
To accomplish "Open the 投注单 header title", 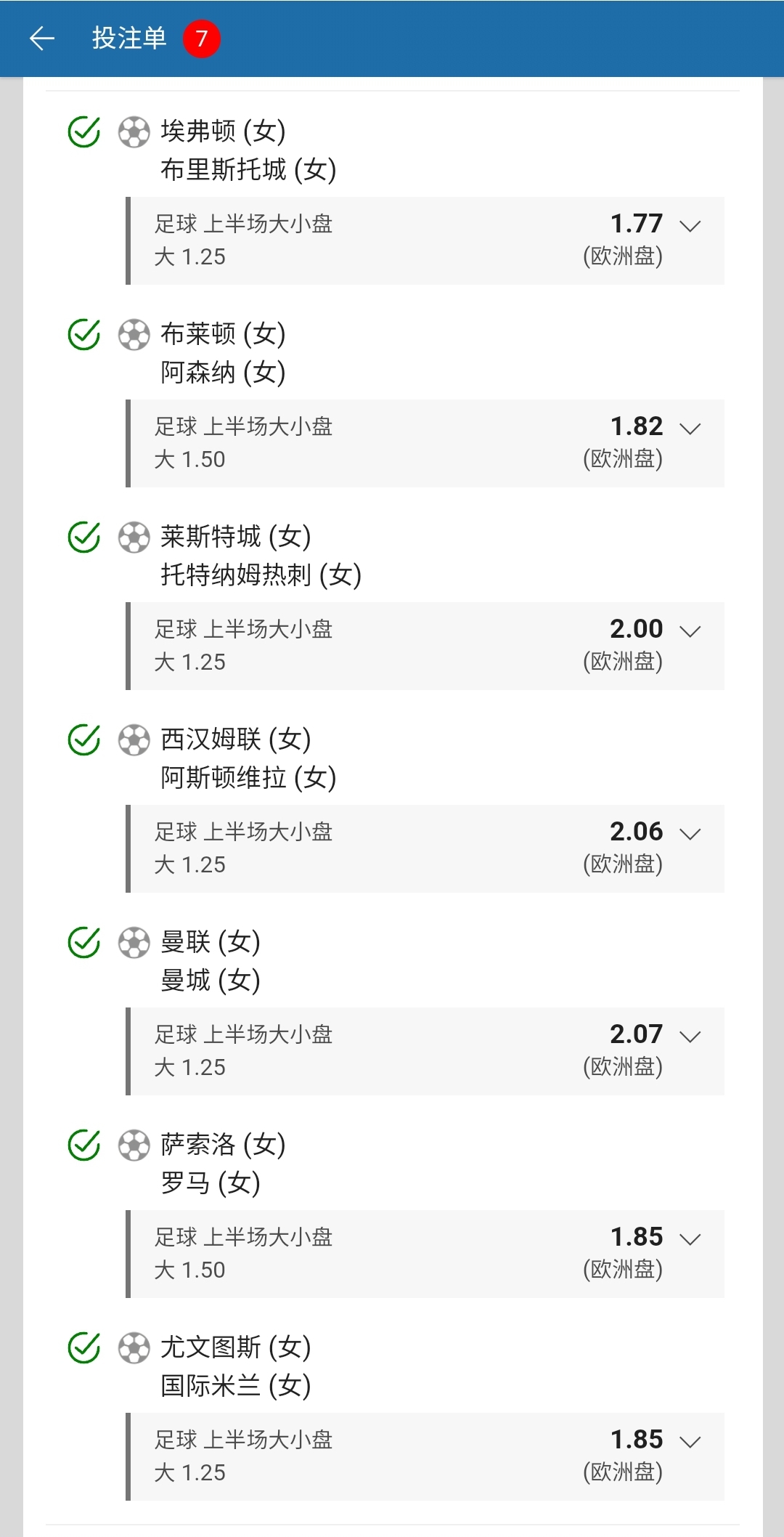I will tap(129, 38).
